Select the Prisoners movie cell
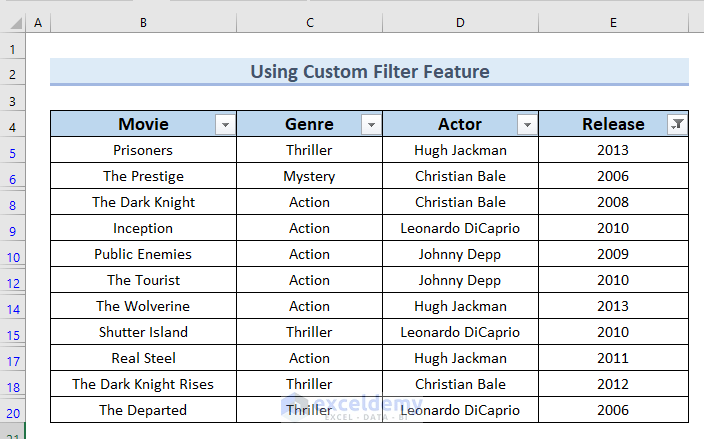This screenshot has width=704, height=439. (143, 151)
